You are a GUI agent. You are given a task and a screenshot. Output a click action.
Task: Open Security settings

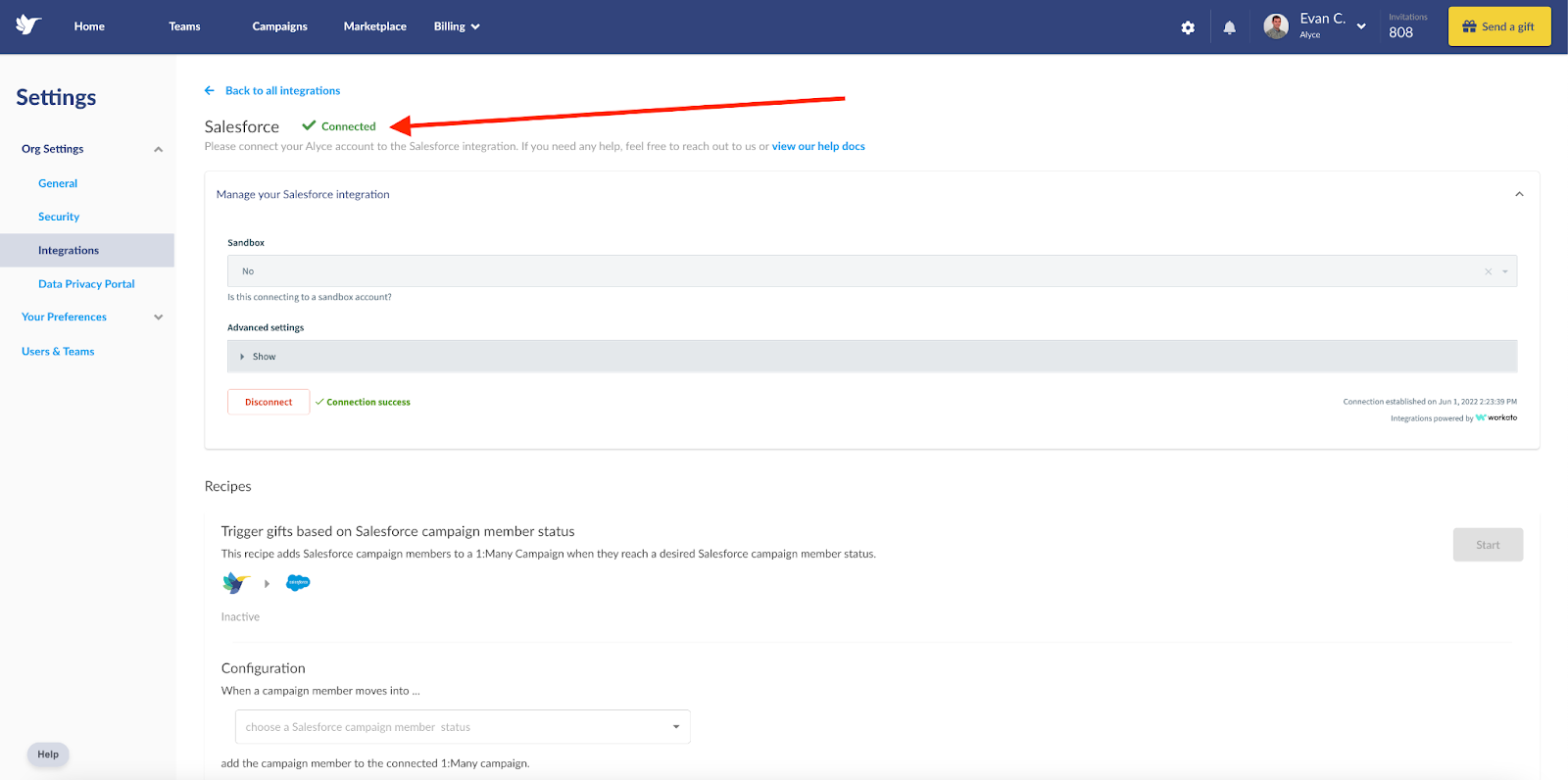tap(59, 217)
